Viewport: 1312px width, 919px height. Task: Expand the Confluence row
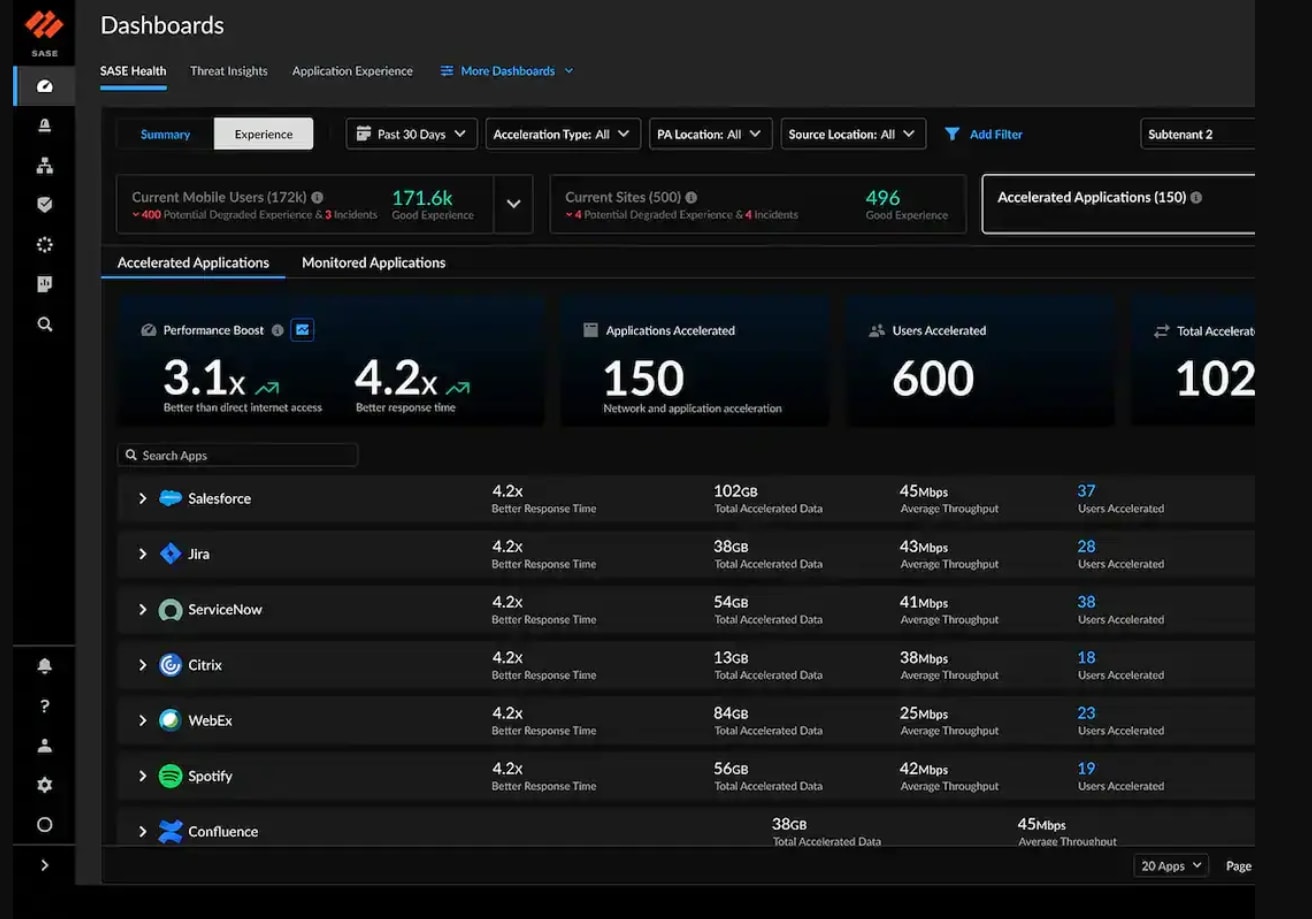[x=143, y=832]
